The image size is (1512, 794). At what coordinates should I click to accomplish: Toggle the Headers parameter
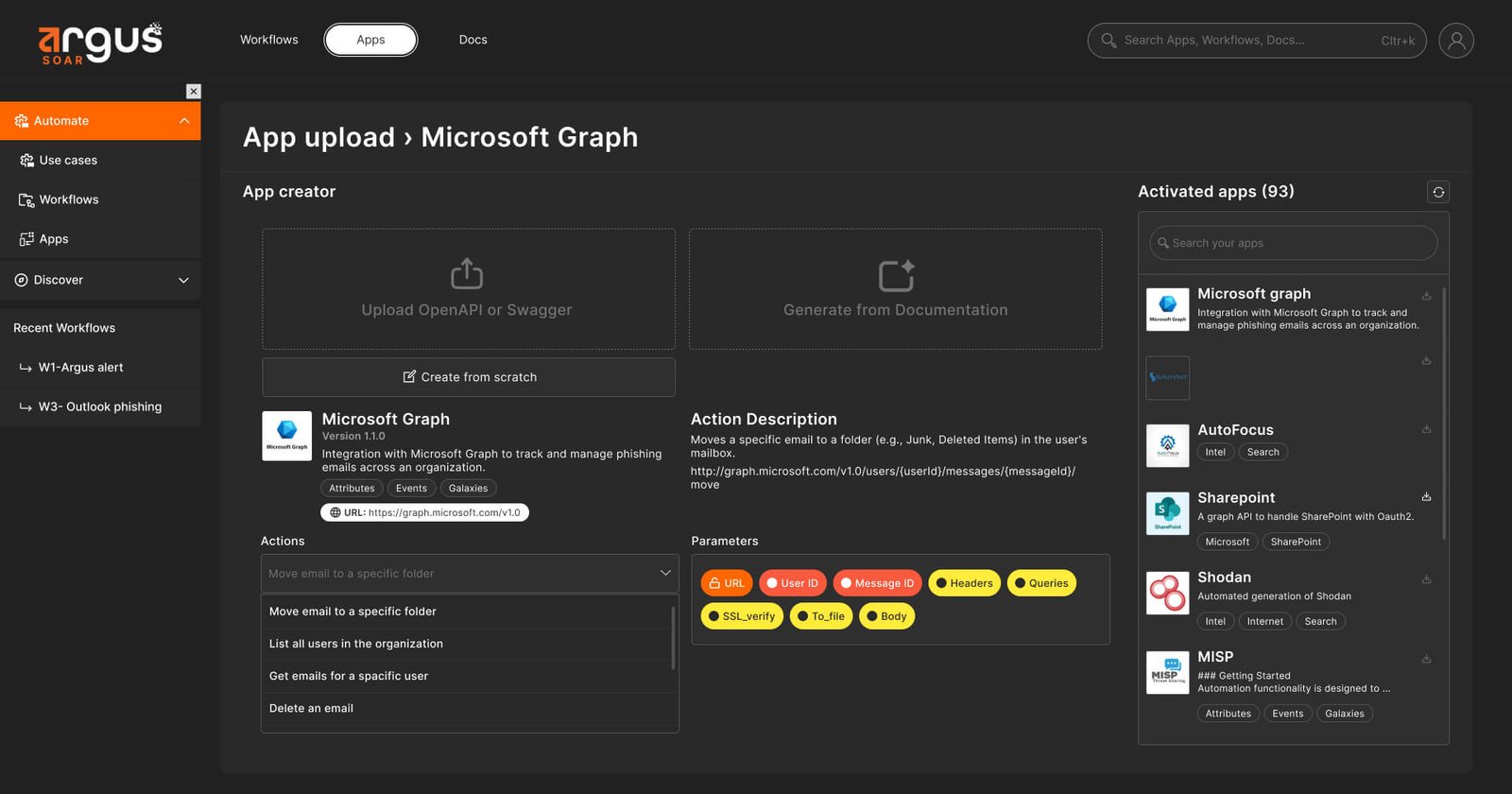(965, 583)
